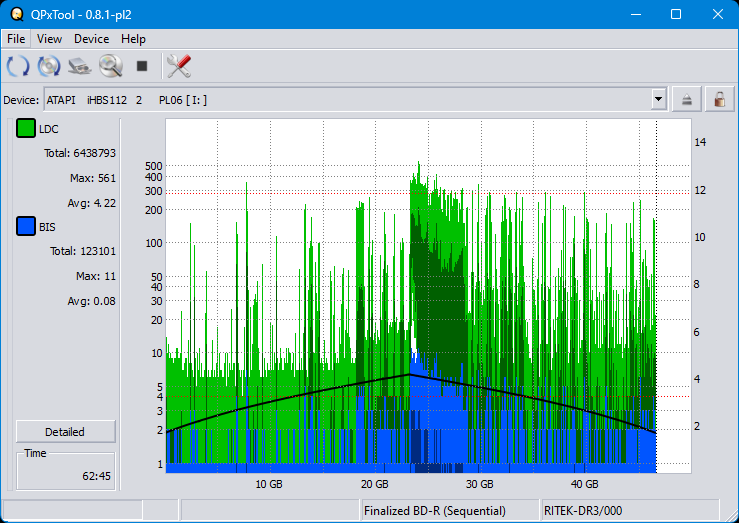The height and width of the screenshot is (523, 739).
Task: Click the QPxTool application icon in title bar
Action: [x=15, y=14]
